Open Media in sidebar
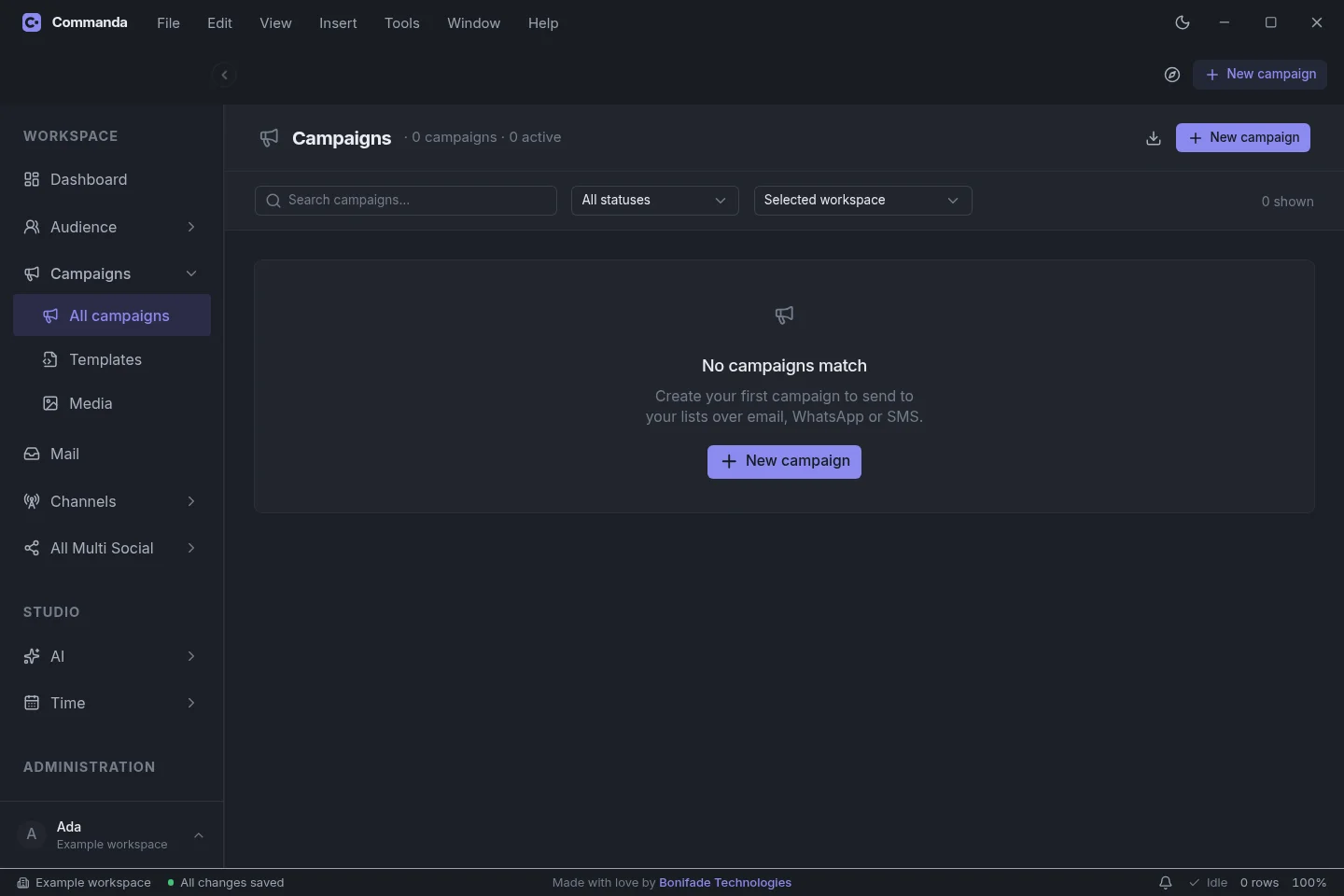Screen dimensions: 1344x896 (x=112, y=403)
